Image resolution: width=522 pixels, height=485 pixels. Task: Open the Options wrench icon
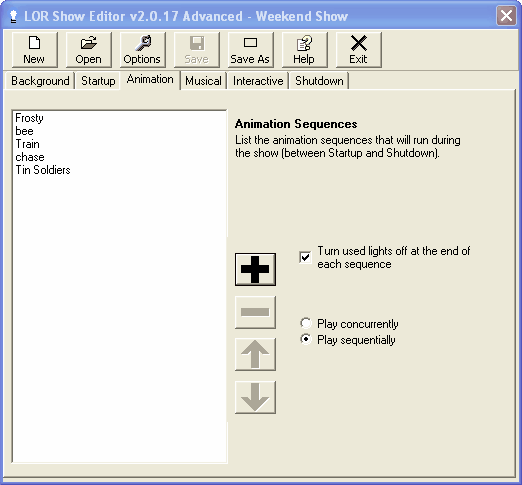tap(143, 50)
